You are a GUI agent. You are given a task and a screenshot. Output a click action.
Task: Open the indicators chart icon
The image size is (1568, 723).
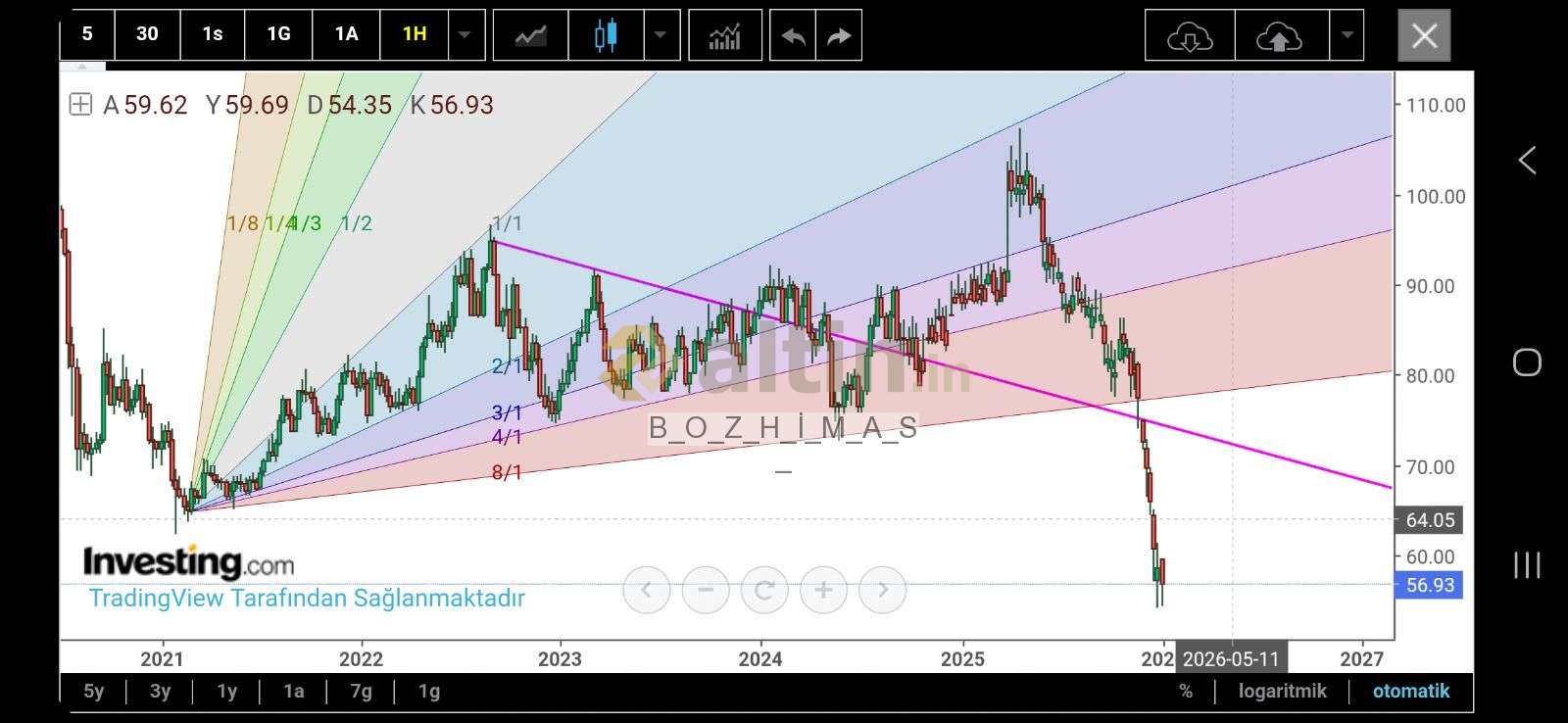coord(725,36)
